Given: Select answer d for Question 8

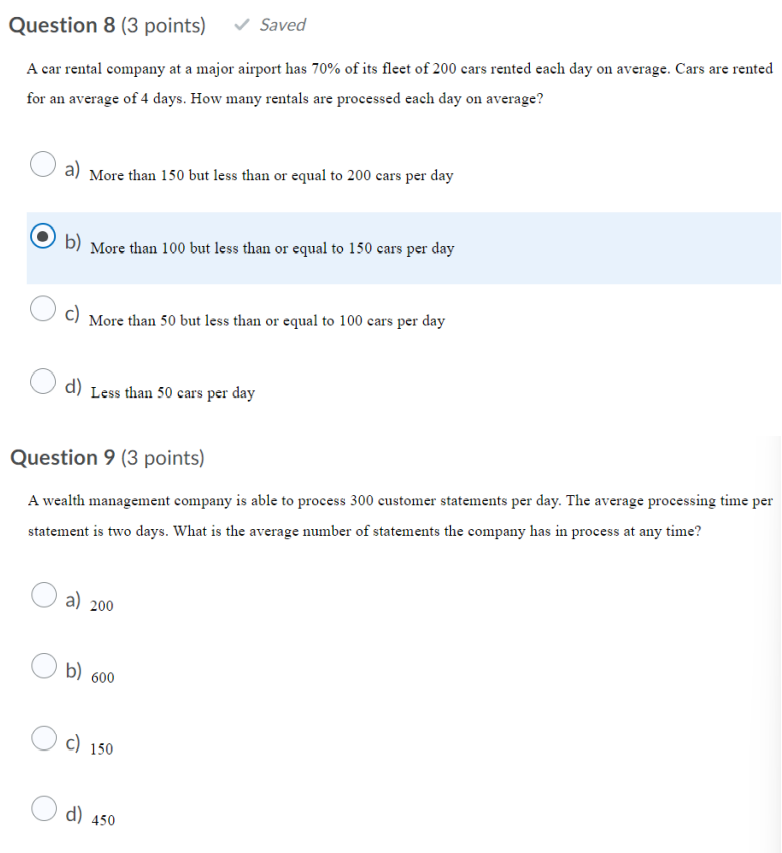Looking at the screenshot, I should (43, 381).
